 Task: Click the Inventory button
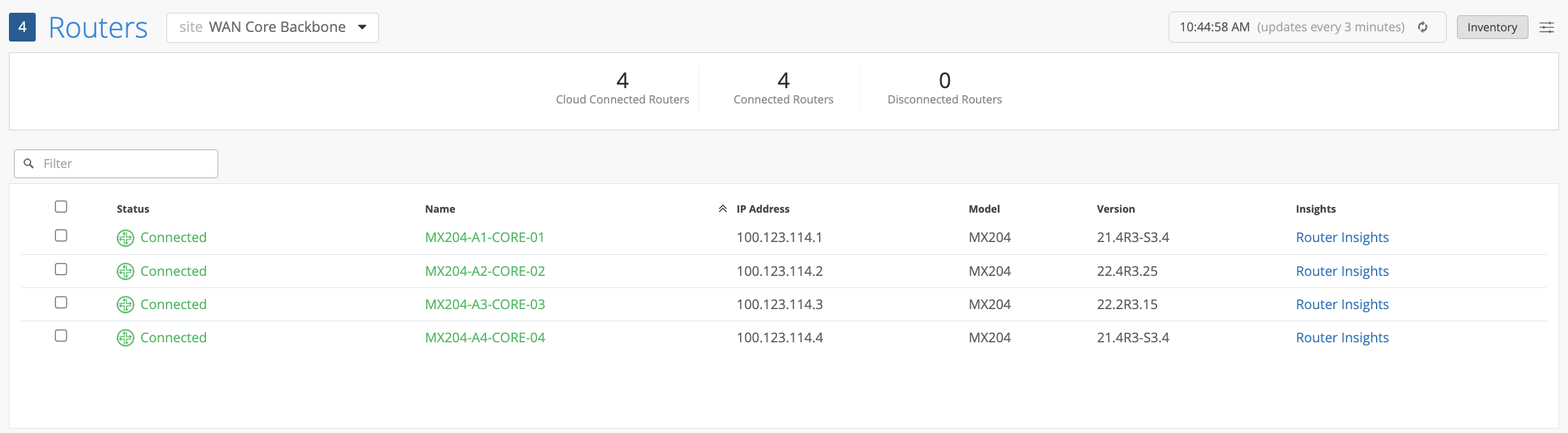coord(1492,27)
